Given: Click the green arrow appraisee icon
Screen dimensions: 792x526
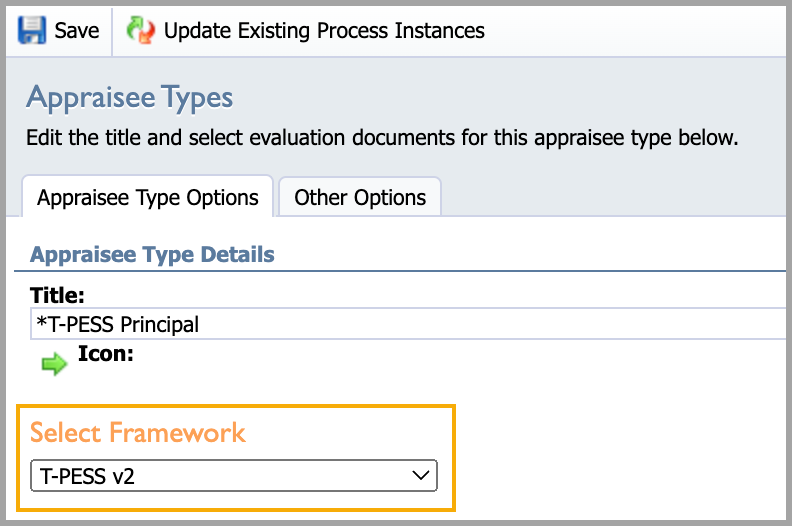Looking at the screenshot, I should point(54,363).
